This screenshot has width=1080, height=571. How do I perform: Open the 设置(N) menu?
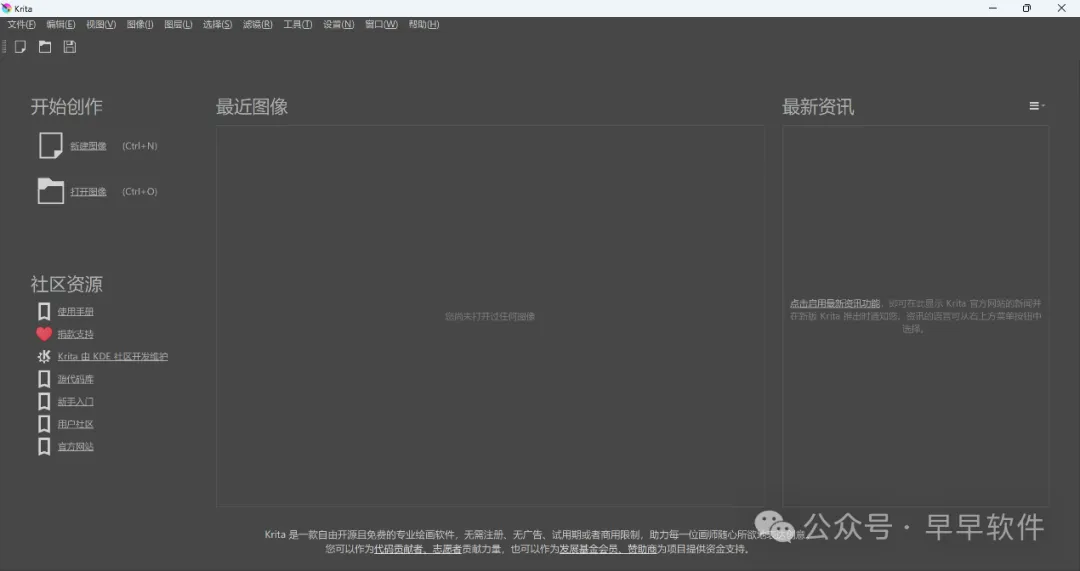pyautogui.click(x=338, y=24)
